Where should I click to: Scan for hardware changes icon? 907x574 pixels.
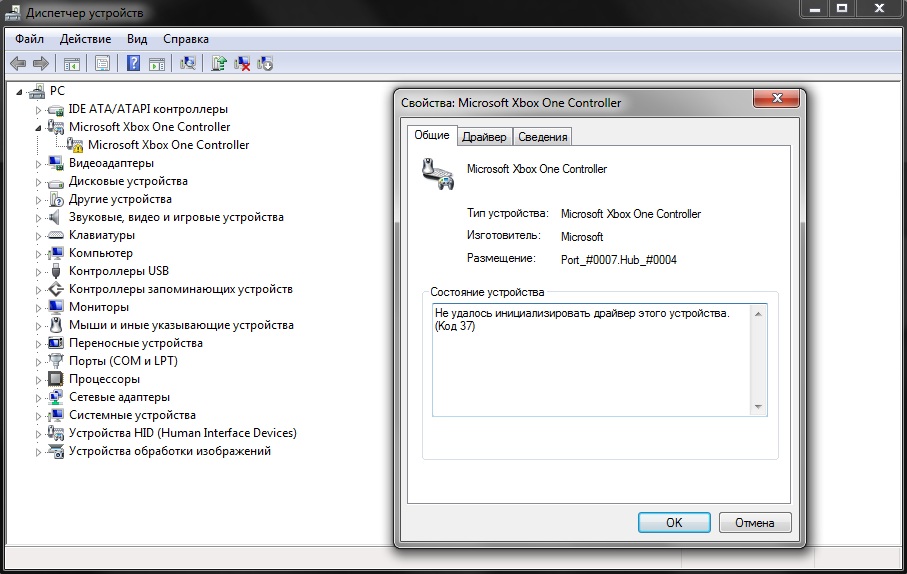tap(187, 63)
